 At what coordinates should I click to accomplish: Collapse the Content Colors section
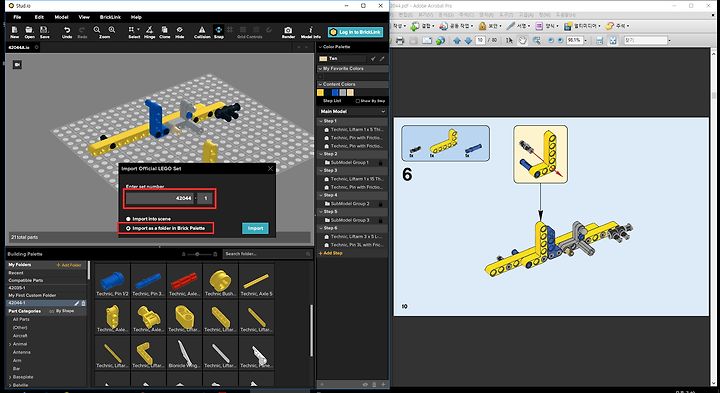pyautogui.click(x=320, y=84)
